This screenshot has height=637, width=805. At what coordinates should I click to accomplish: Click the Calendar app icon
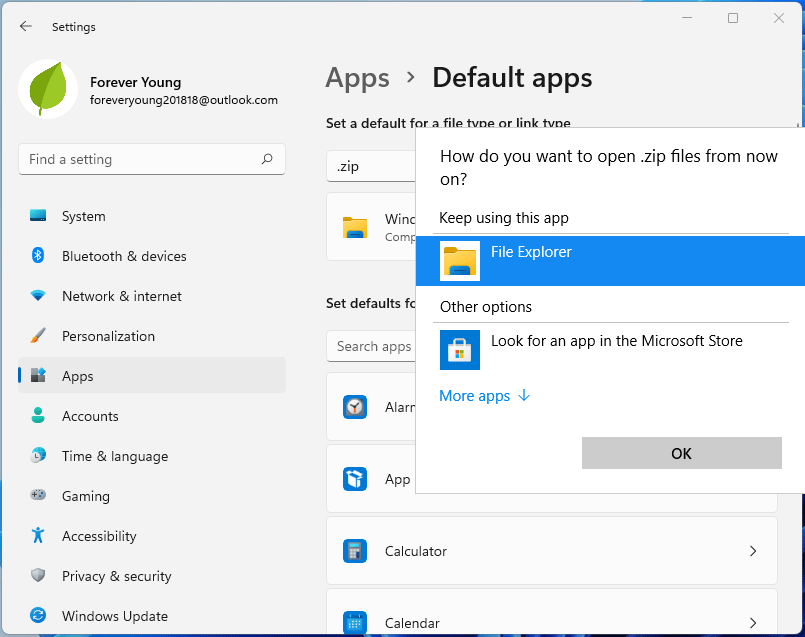(x=355, y=623)
